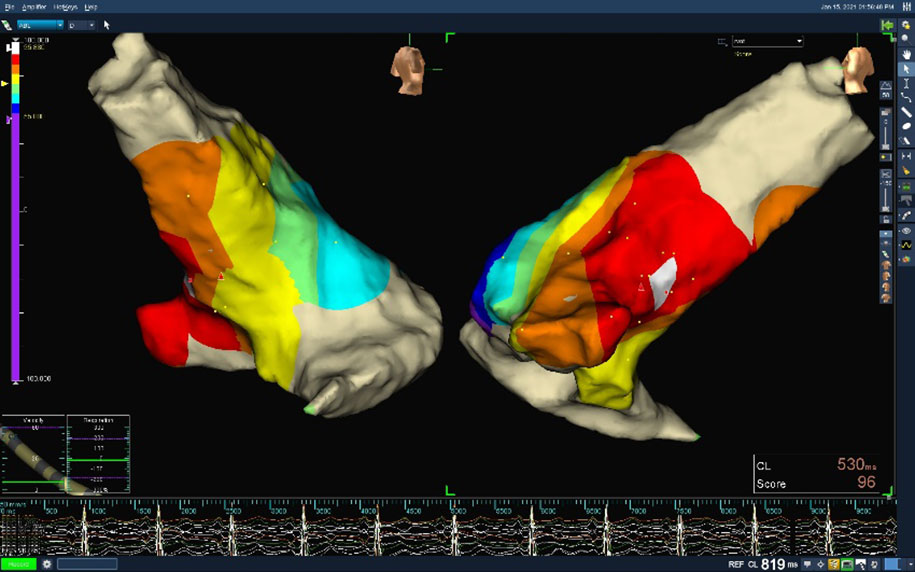Click the green back arrow icon
The width and height of the screenshot is (915, 572).
pyautogui.click(x=886, y=24)
